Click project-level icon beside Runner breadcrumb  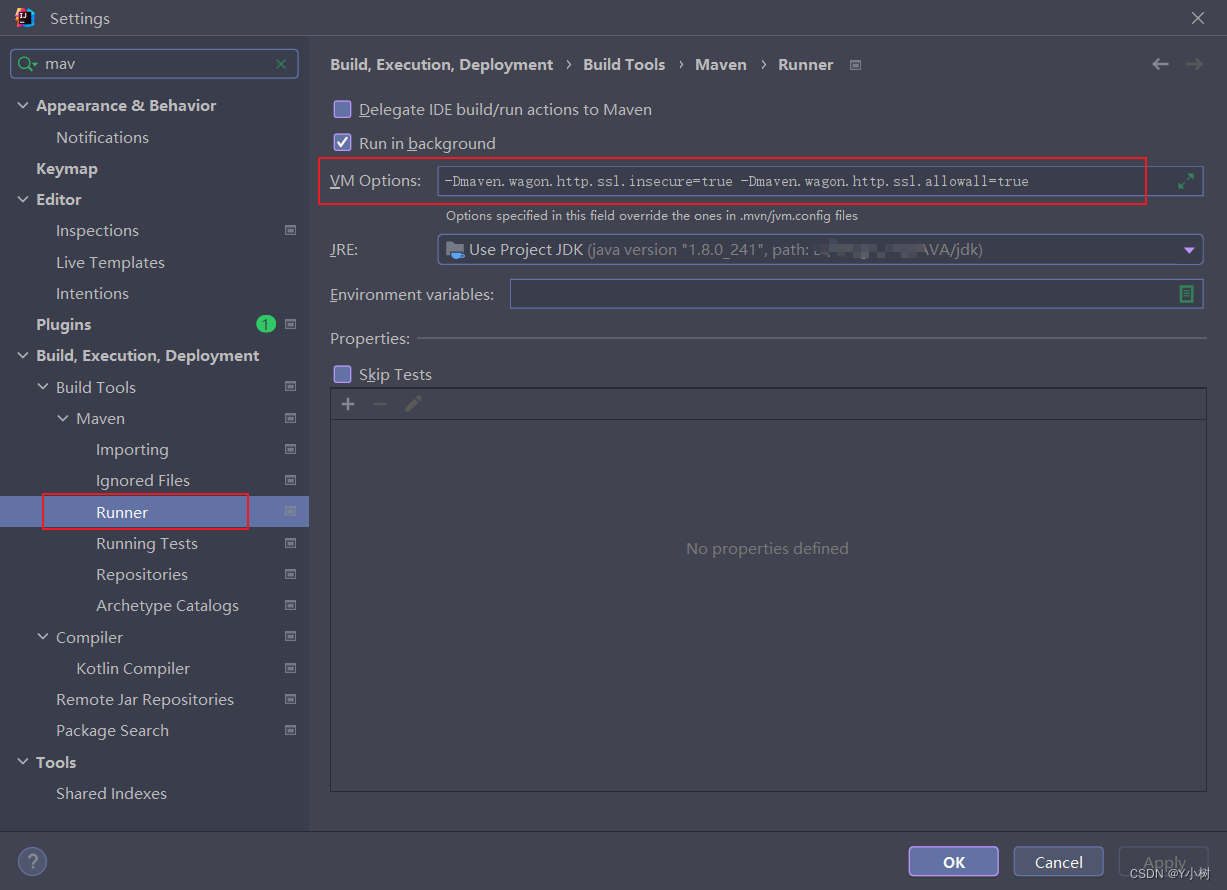(x=855, y=65)
